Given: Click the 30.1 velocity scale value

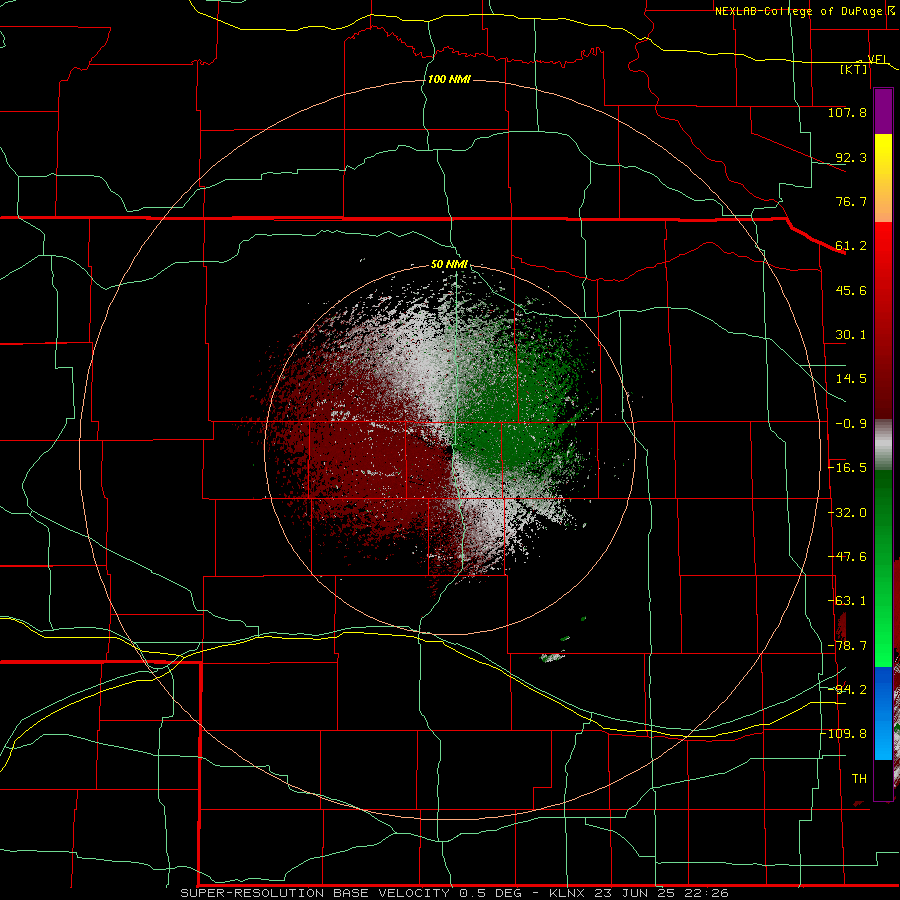Looking at the screenshot, I should [x=851, y=335].
